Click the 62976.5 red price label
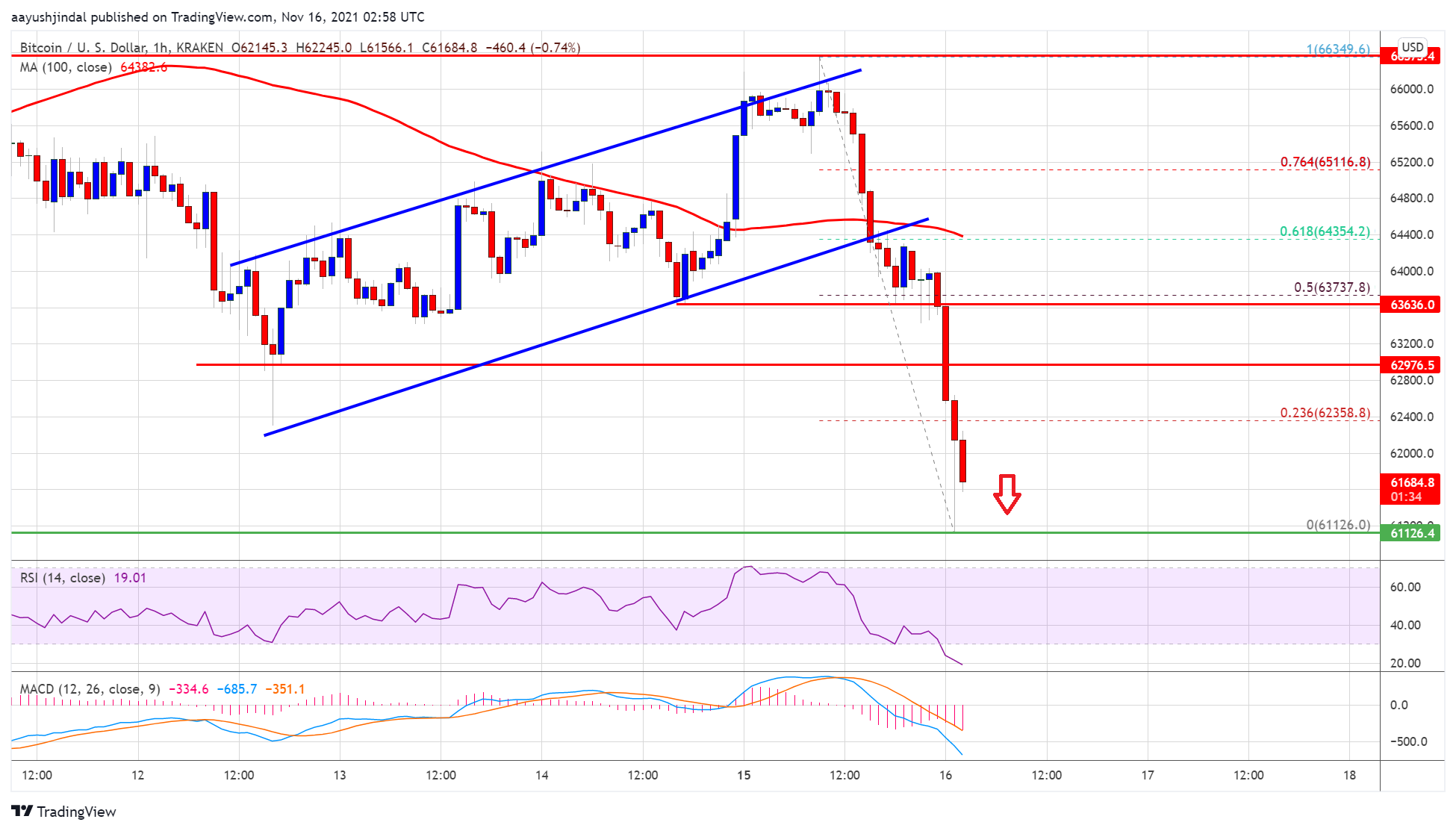 click(x=1411, y=365)
